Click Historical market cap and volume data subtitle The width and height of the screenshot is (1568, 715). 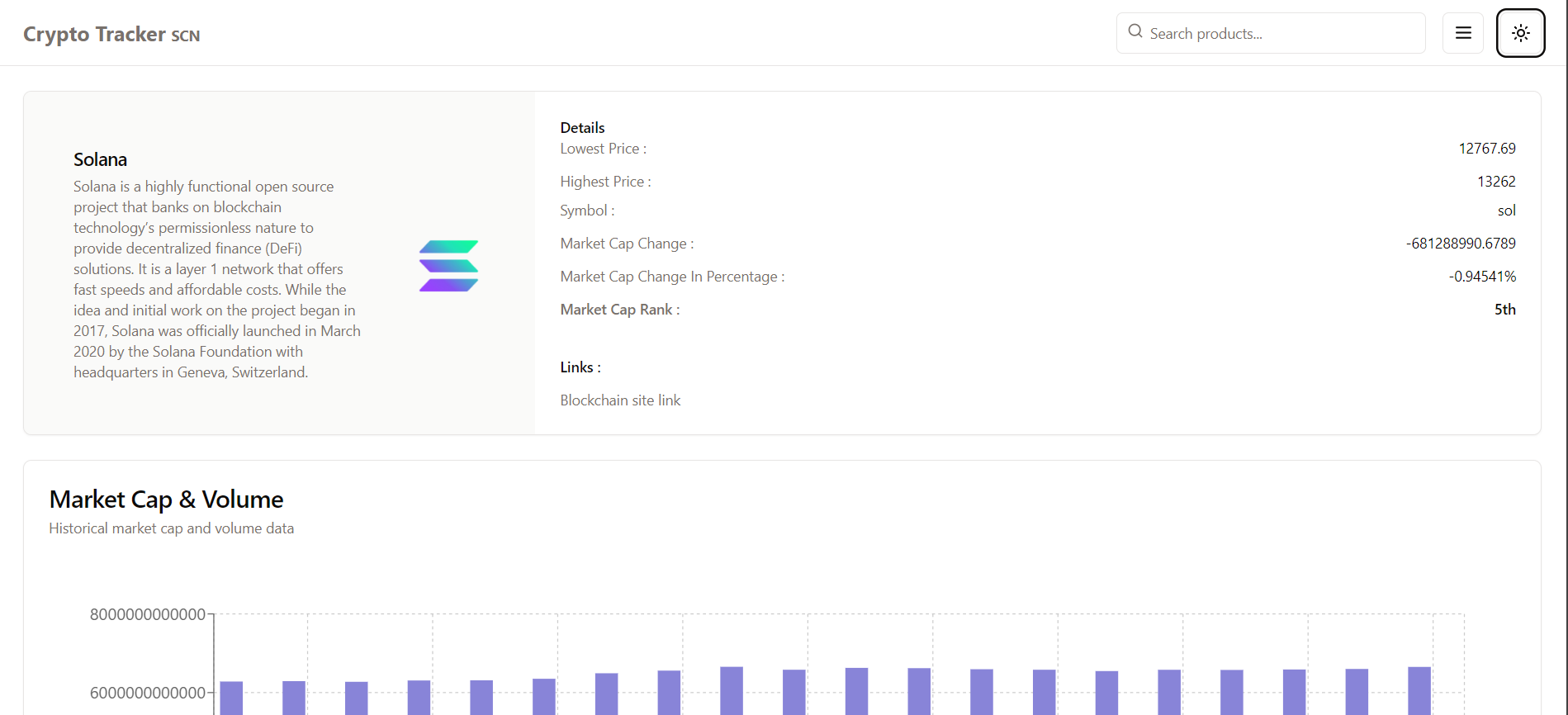[x=171, y=528]
